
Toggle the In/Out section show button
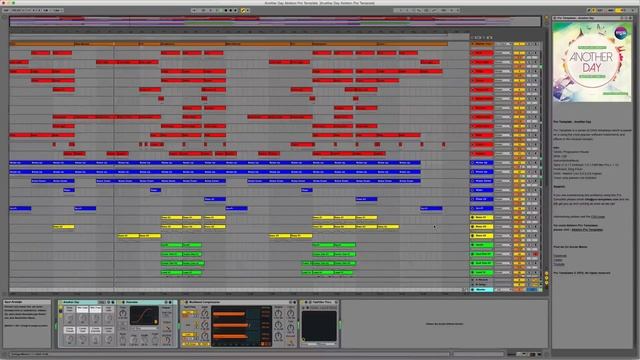[547, 273]
